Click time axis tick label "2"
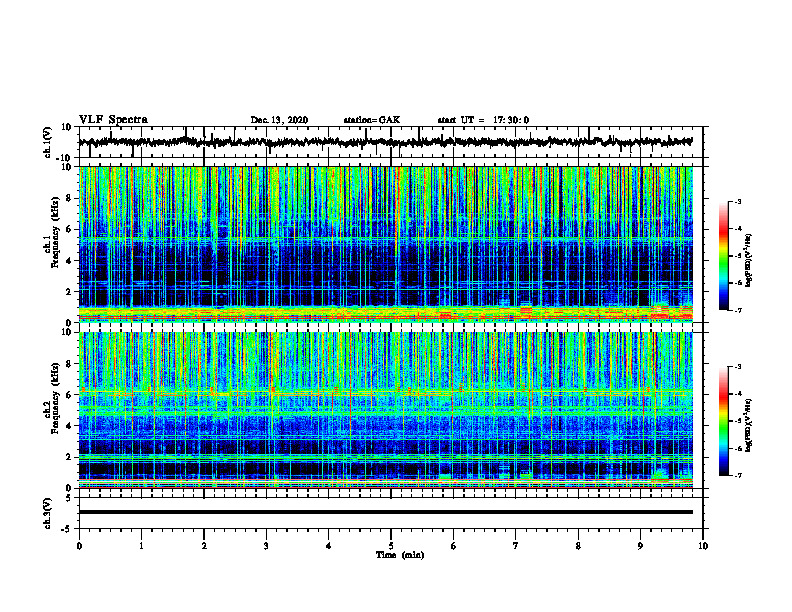 (204, 546)
